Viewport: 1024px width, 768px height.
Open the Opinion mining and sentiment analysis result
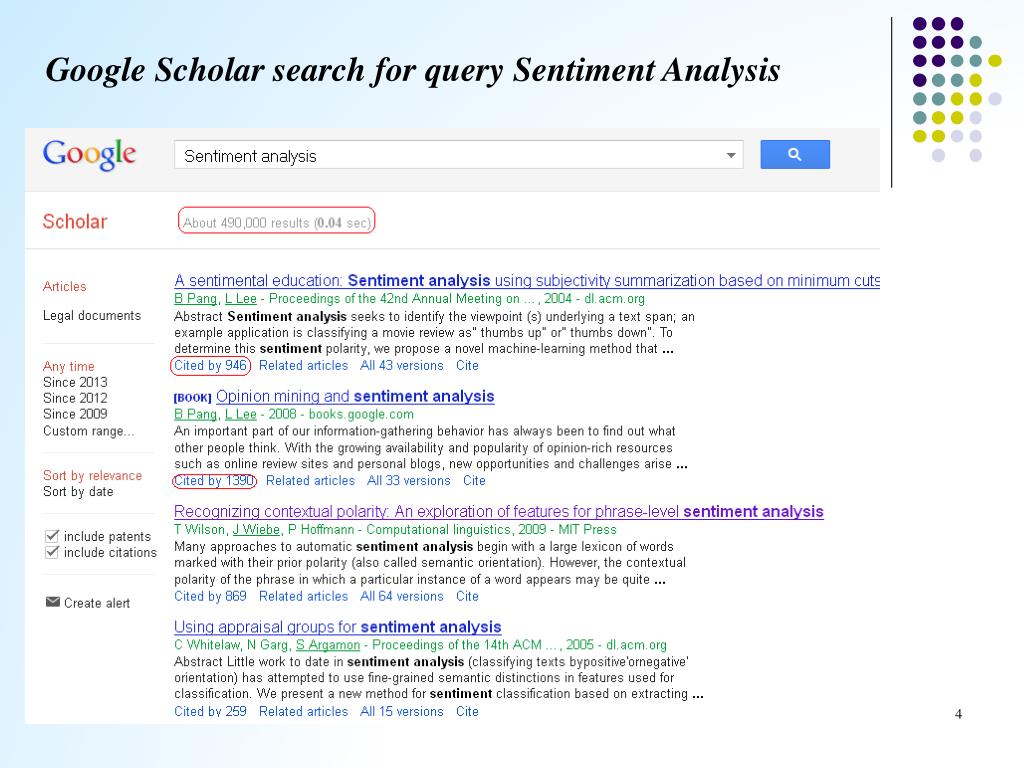(x=355, y=396)
